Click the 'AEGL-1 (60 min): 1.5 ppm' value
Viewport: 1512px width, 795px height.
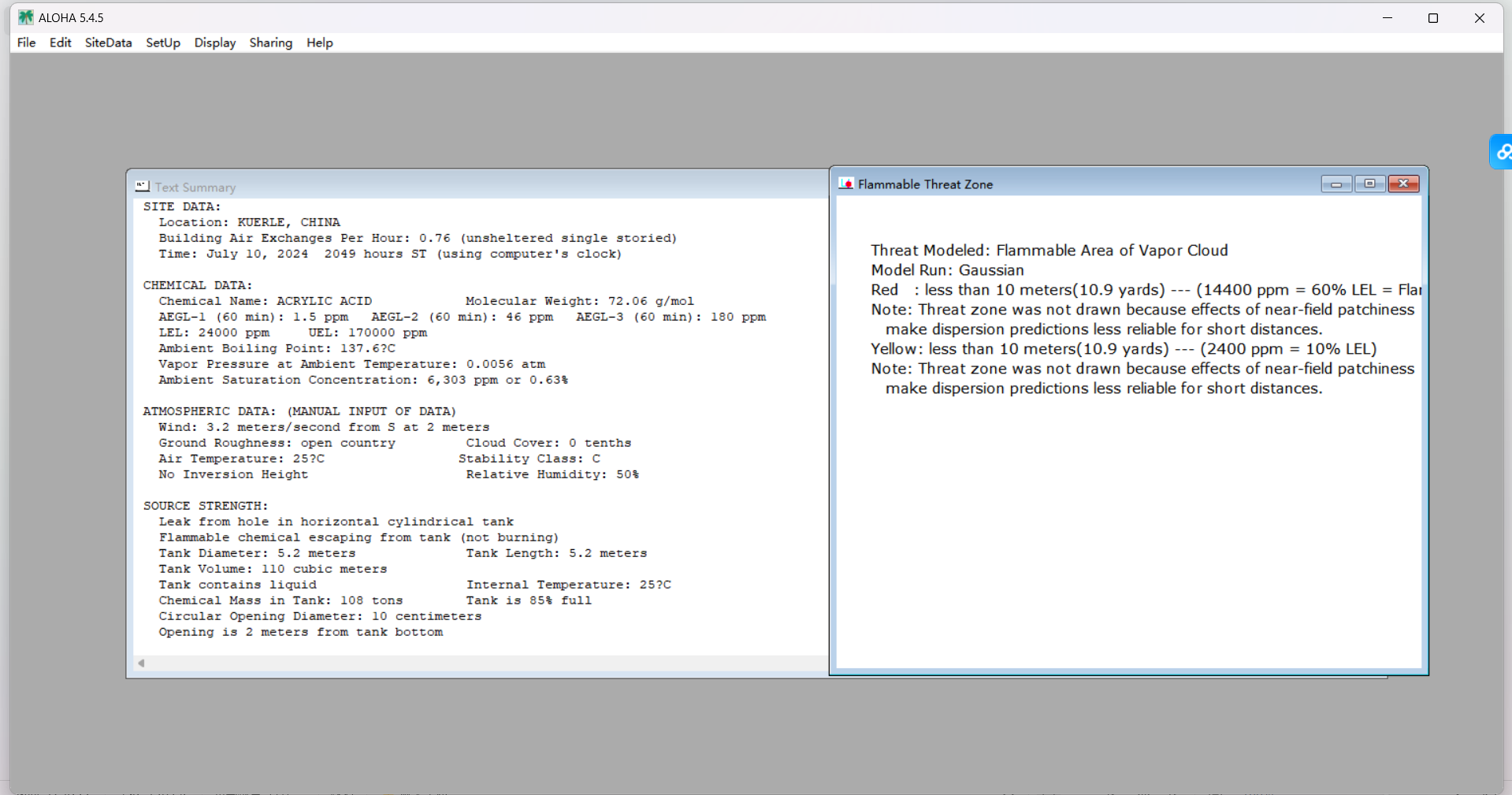pos(253,317)
